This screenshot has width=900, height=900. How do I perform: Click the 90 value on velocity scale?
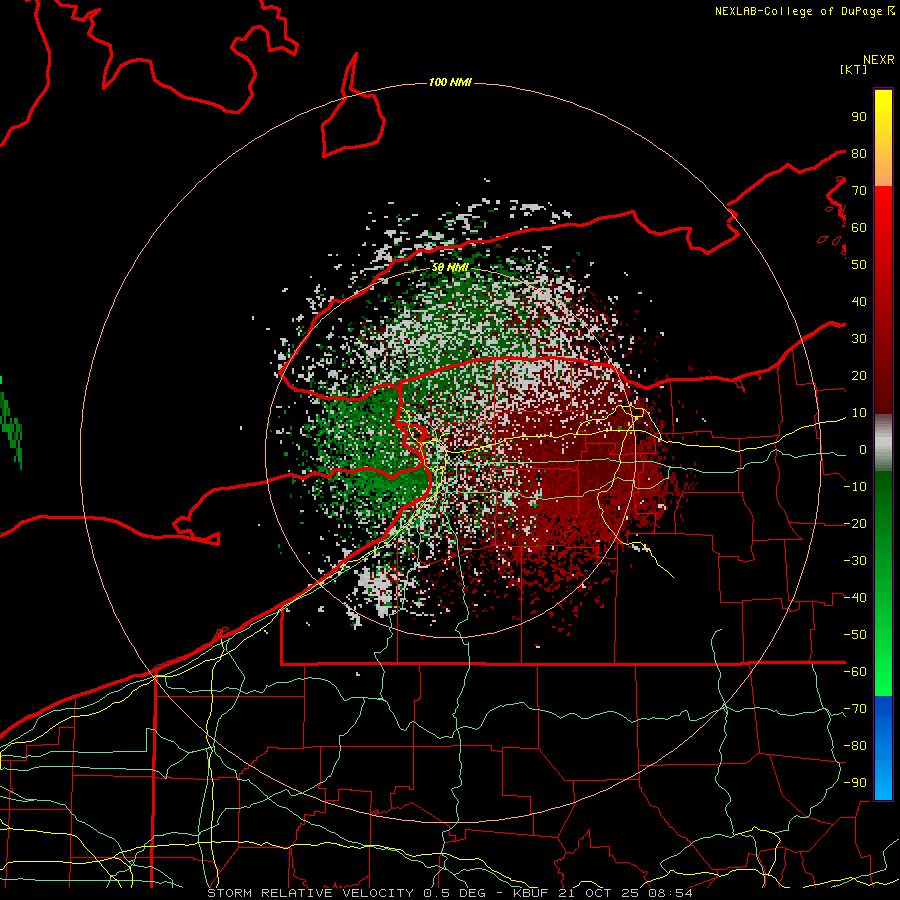click(x=859, y=117)
